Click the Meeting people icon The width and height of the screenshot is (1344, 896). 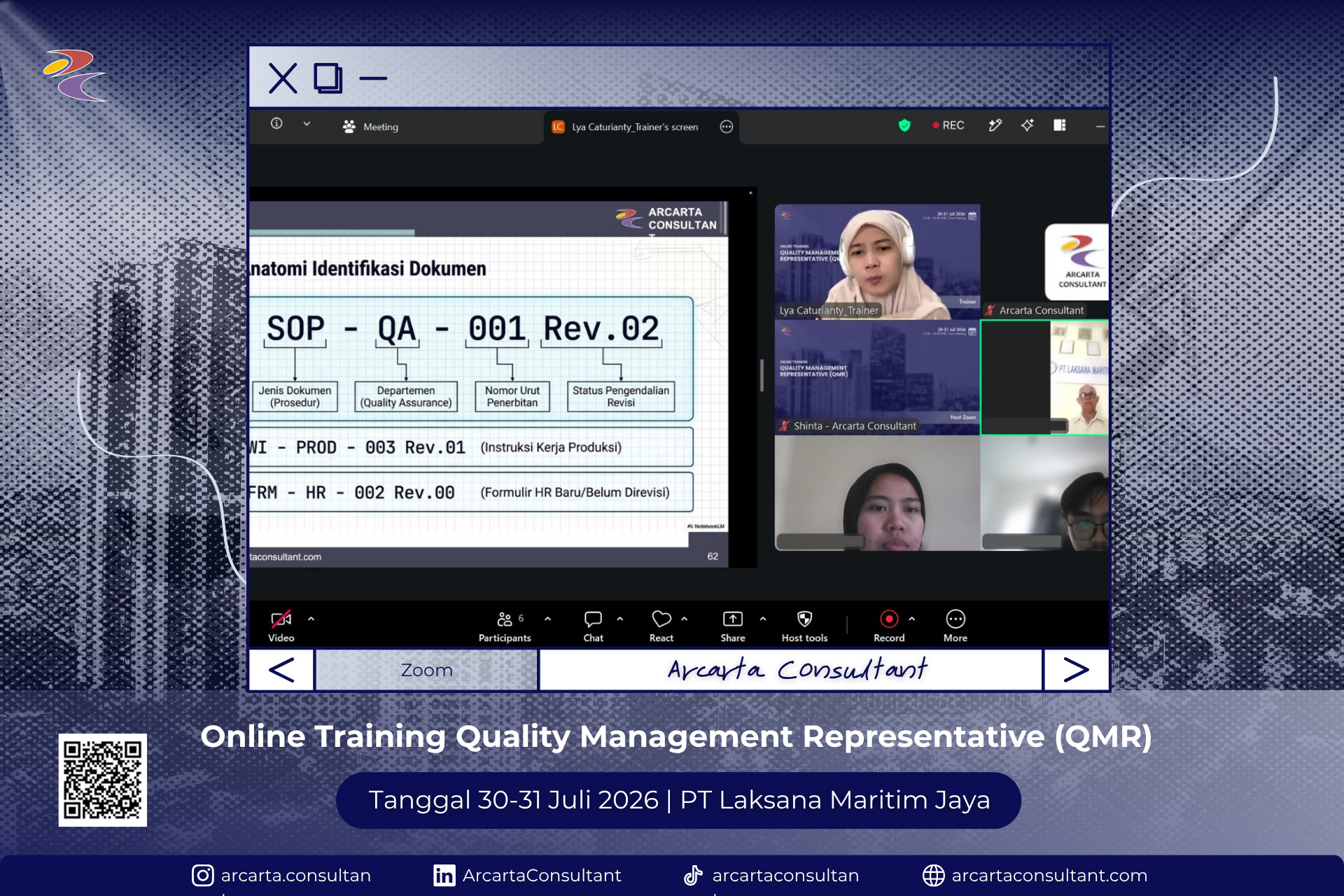(349, 127)
